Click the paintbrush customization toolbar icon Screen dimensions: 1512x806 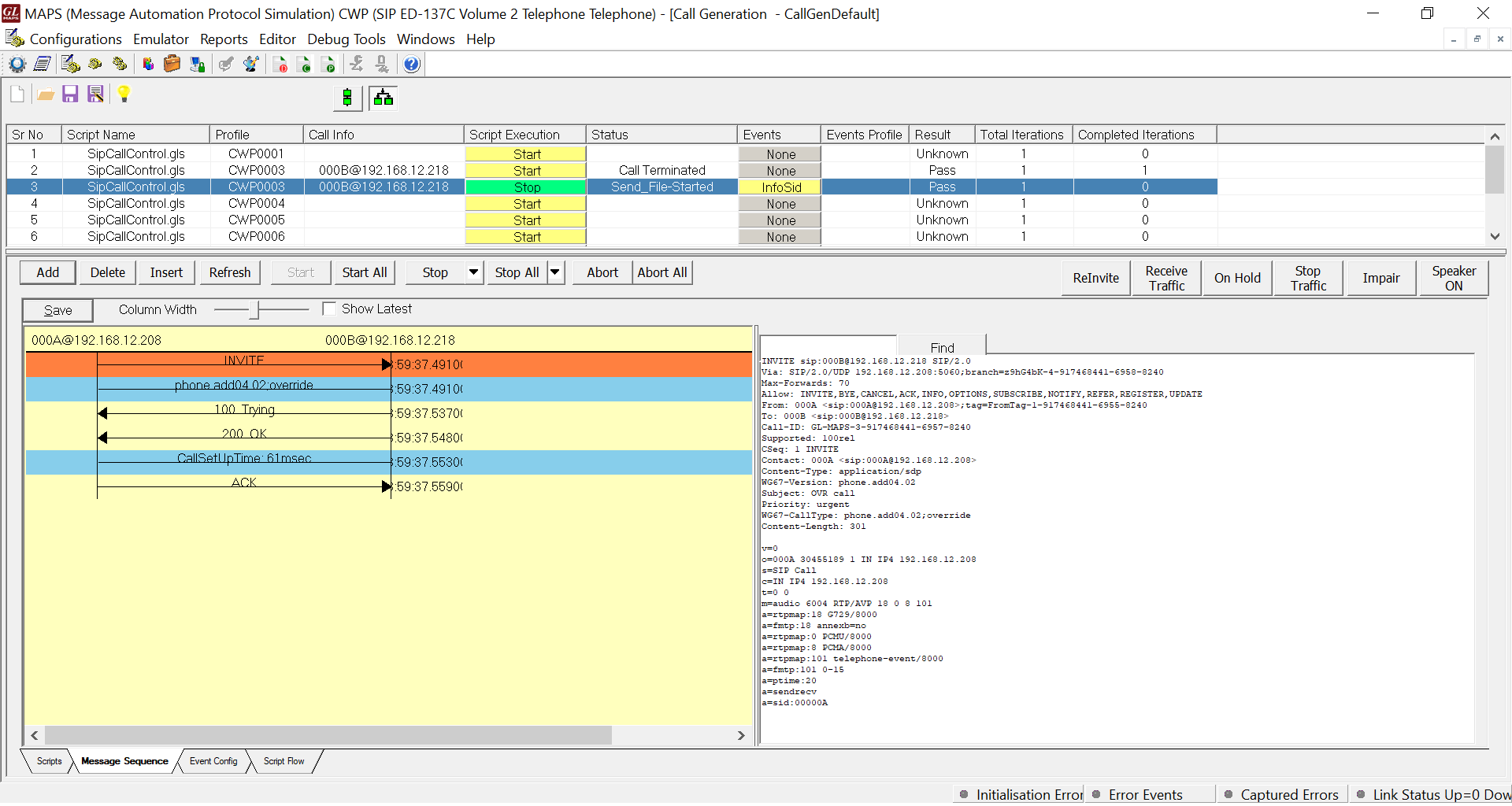click(x=251, y=65)
